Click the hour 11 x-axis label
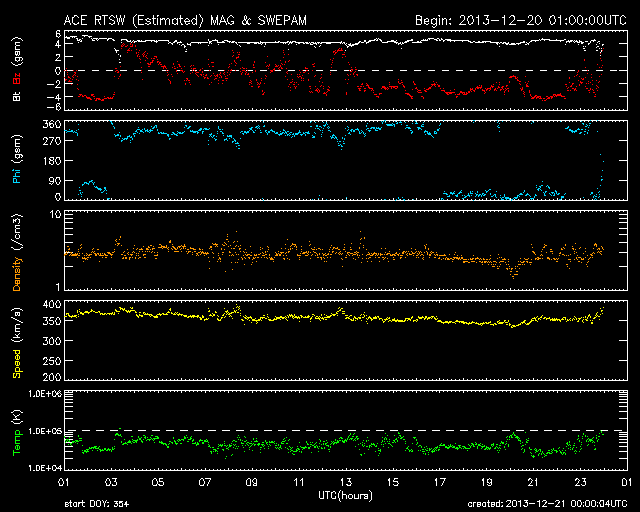This screenshot has width=640, height=512. click(x=299, y=483)
